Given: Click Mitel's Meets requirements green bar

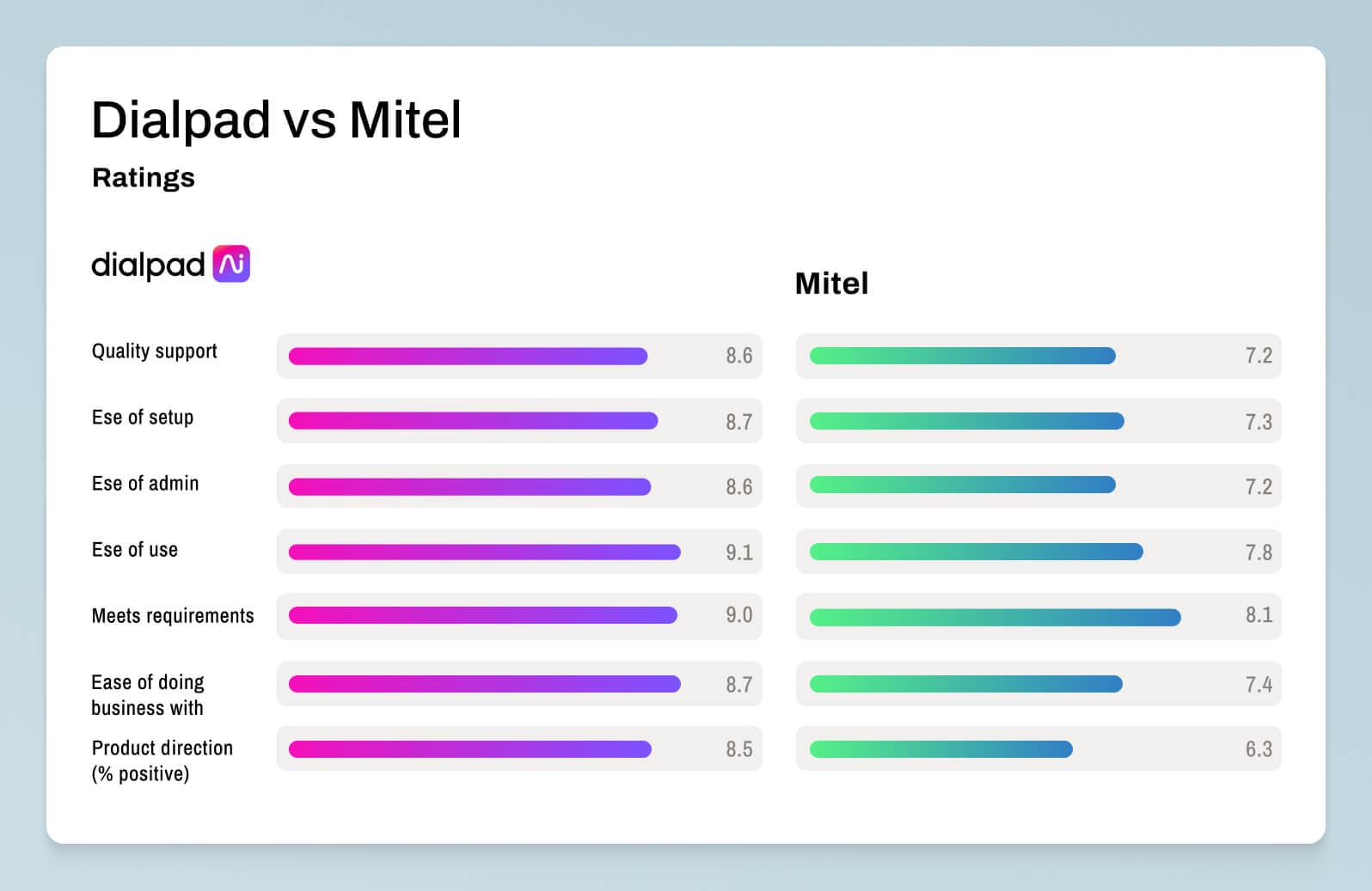Looking at the screenshot, I should (995, 618).
